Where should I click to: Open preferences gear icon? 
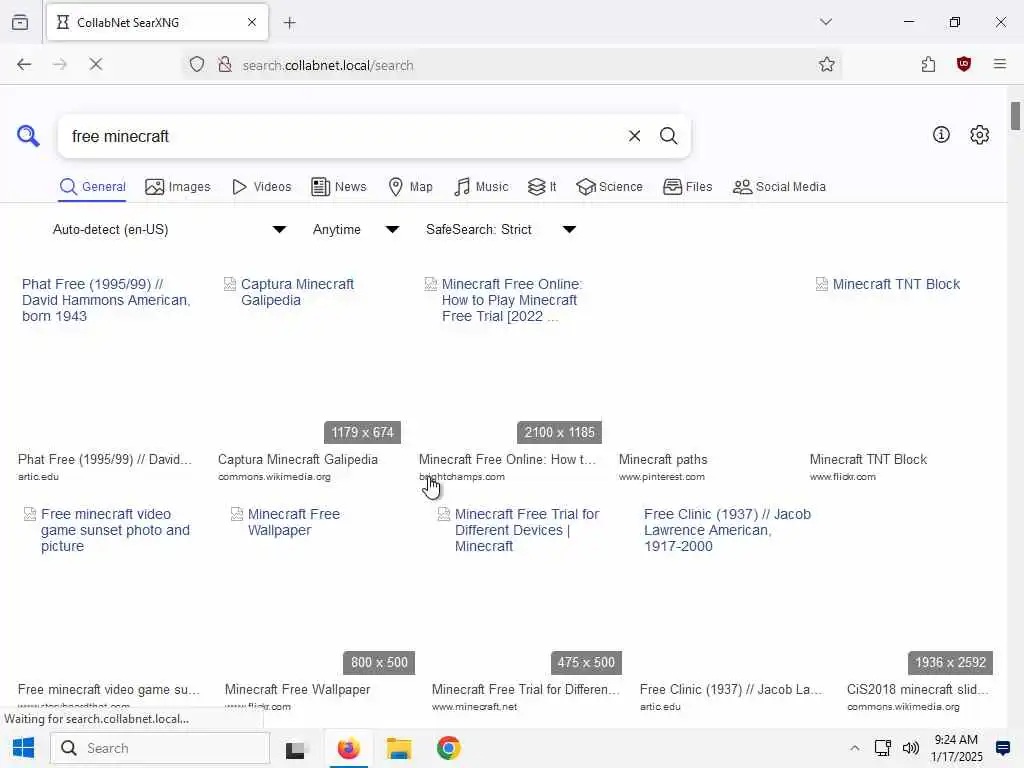pos(979,135)
